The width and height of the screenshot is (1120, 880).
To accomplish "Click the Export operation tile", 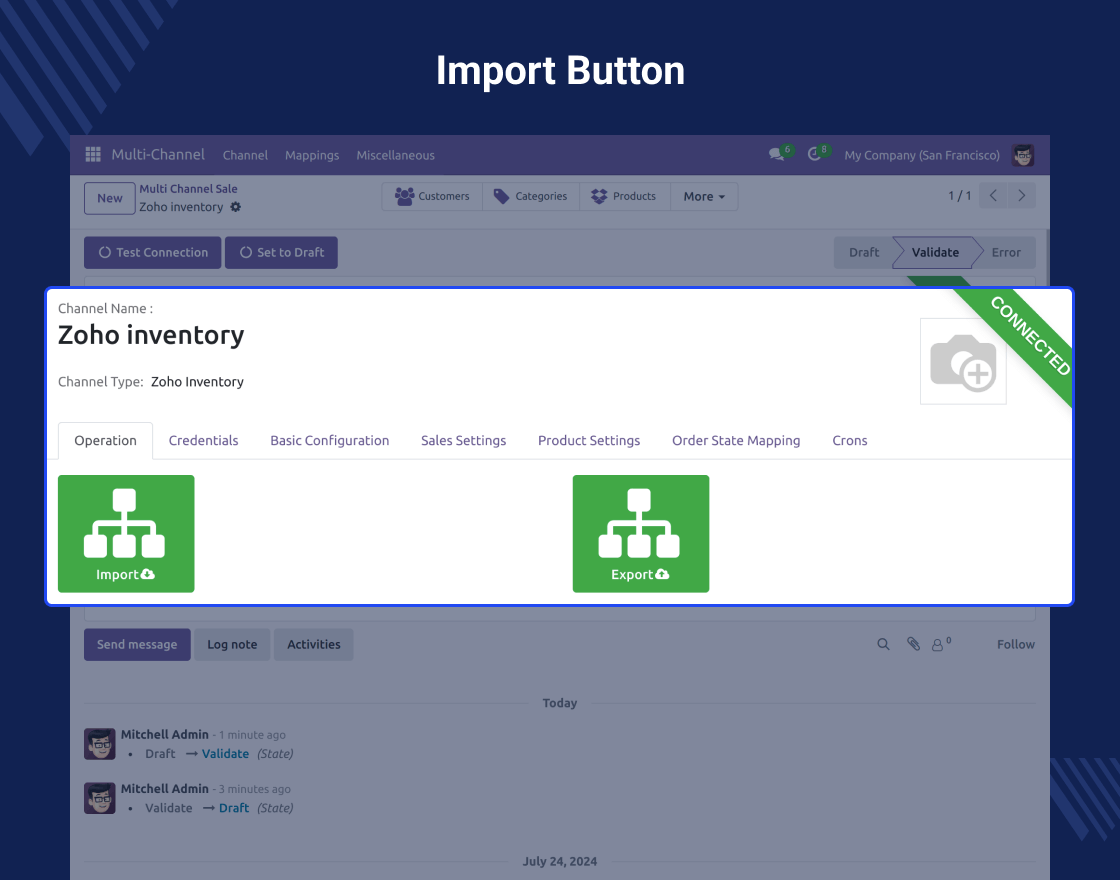I will pos(641,534).
